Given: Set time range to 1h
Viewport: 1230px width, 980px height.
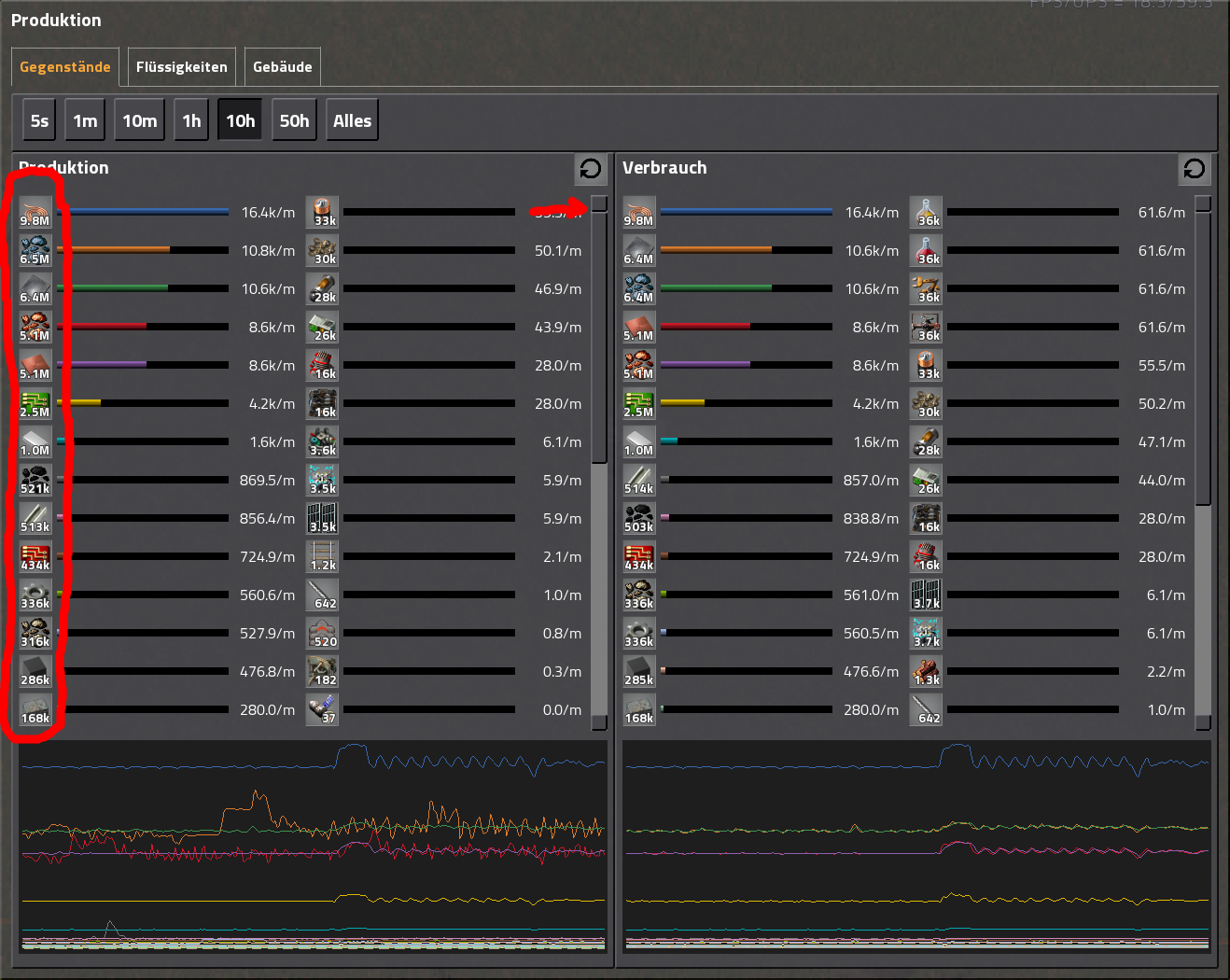Looking at the screenshot, I should 191,120.
